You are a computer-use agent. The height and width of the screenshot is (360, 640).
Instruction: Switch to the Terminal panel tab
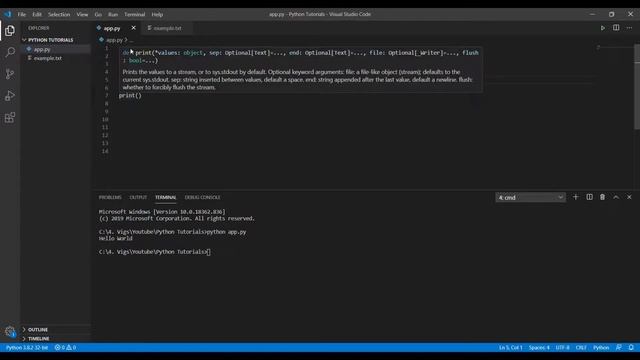click(x=165, y=197)
